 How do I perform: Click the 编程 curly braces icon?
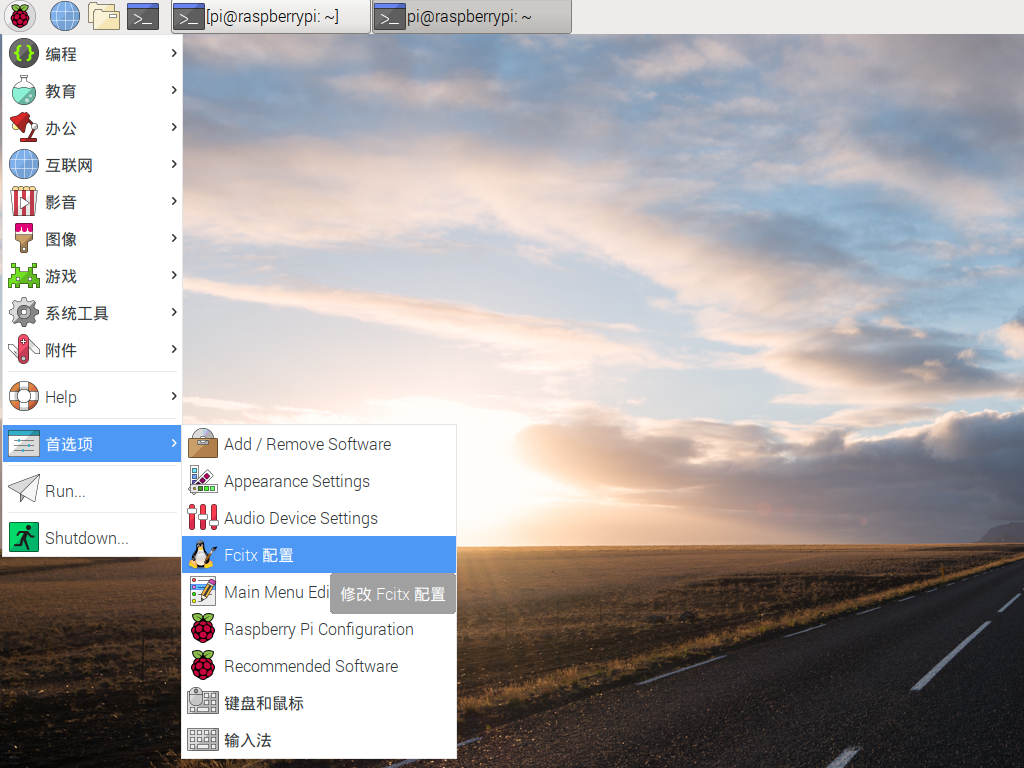[24, 53]
